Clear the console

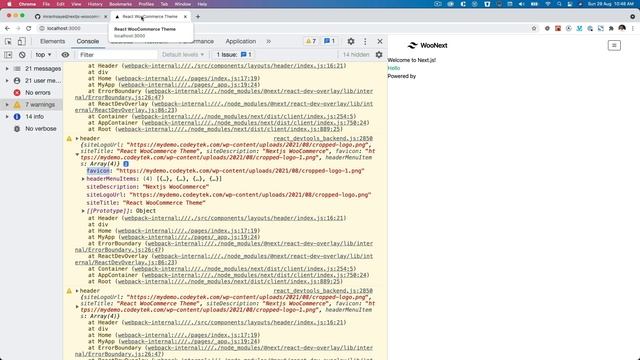22,55
